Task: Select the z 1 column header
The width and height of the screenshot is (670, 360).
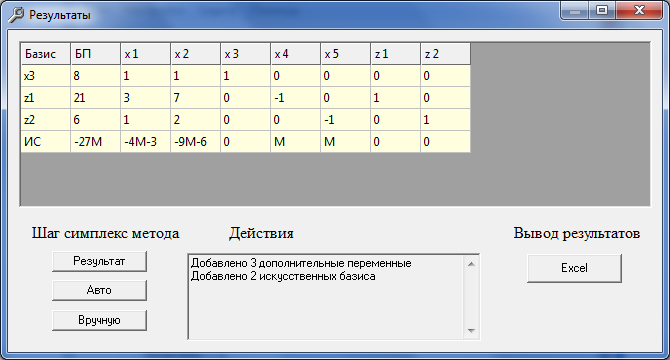Action: [395, 54]
